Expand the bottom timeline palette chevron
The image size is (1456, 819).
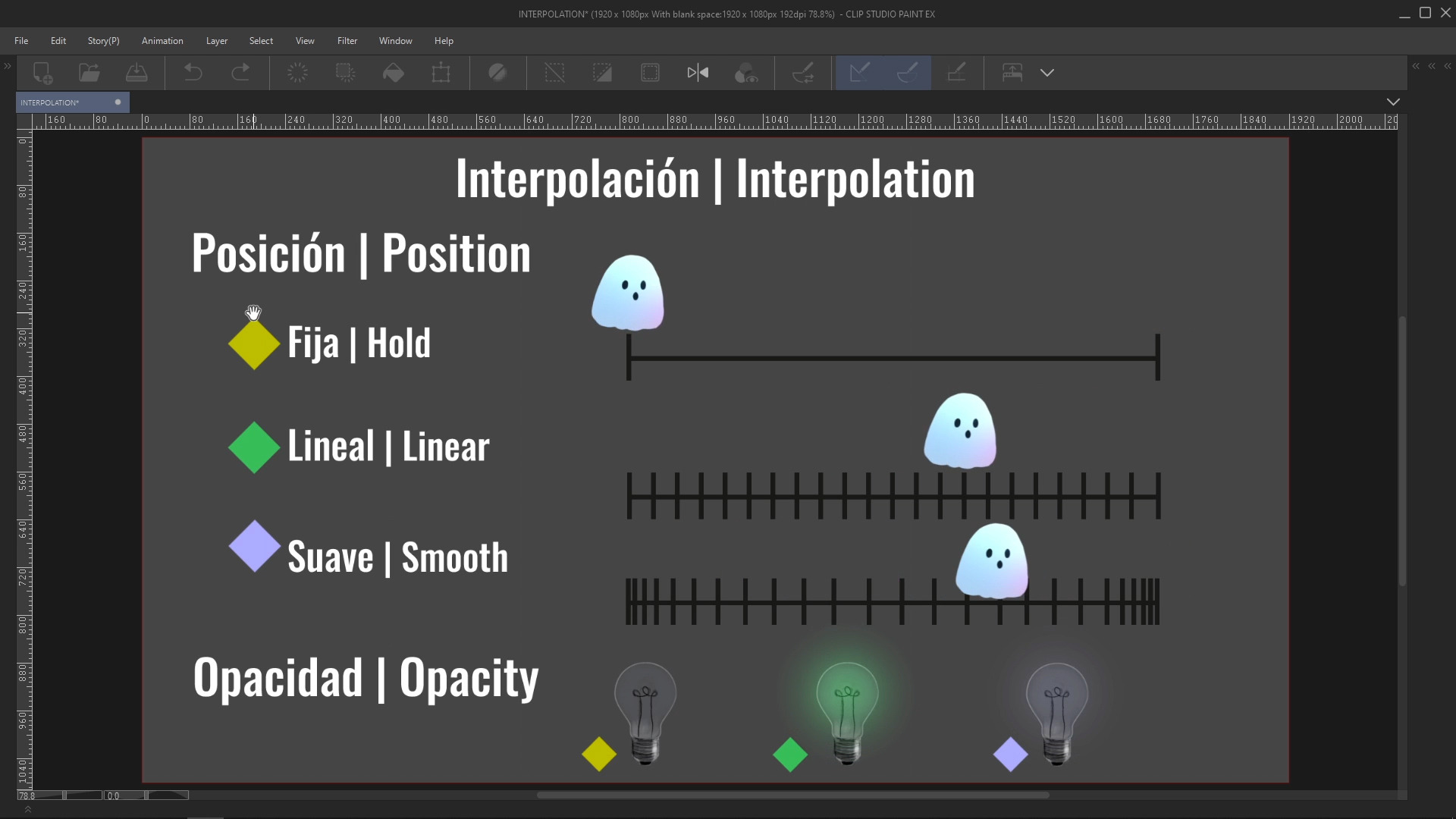(x=28, y=810)
